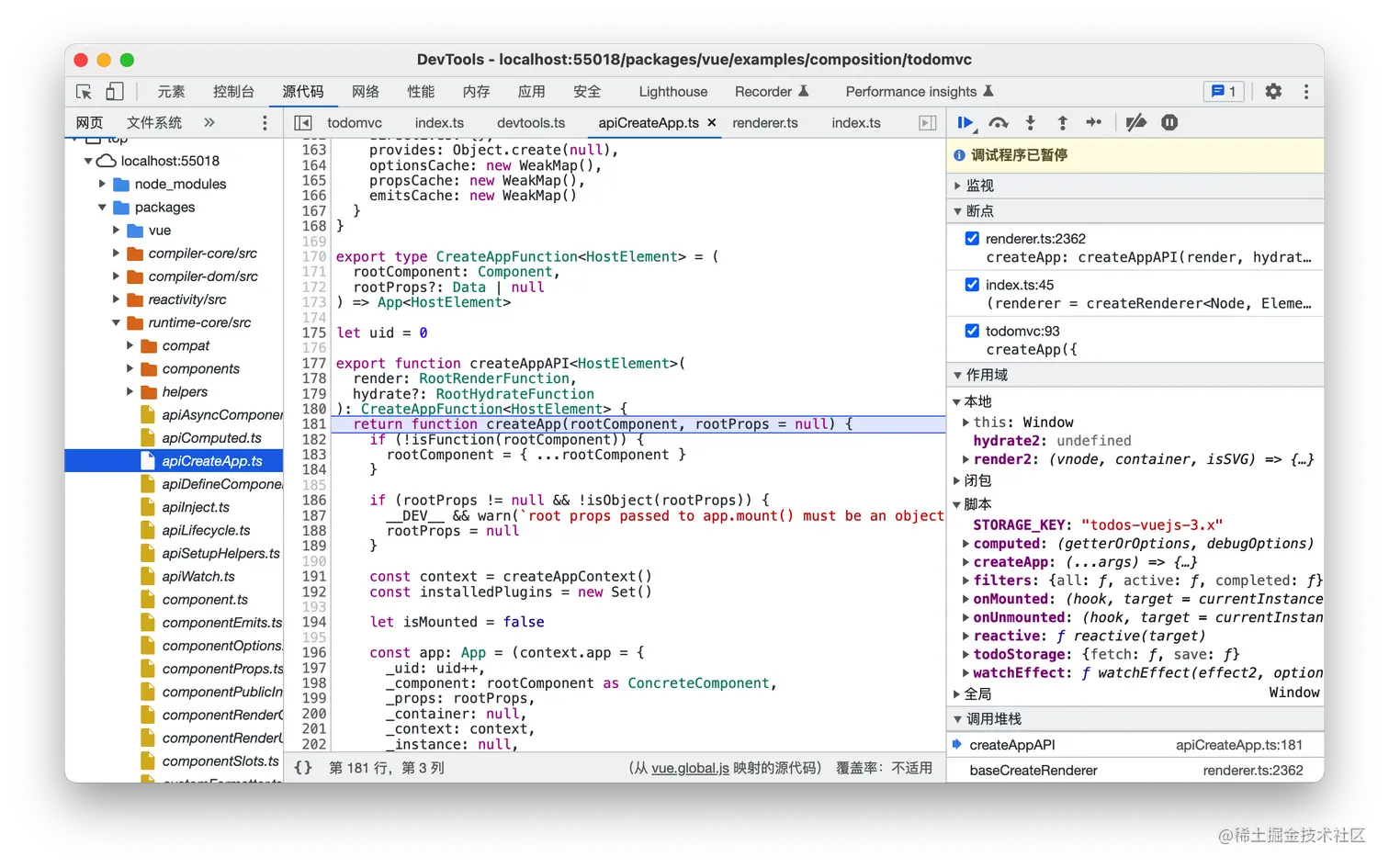
Task: Open the 性能 (Performance) panel
Action: pos(421,92)
